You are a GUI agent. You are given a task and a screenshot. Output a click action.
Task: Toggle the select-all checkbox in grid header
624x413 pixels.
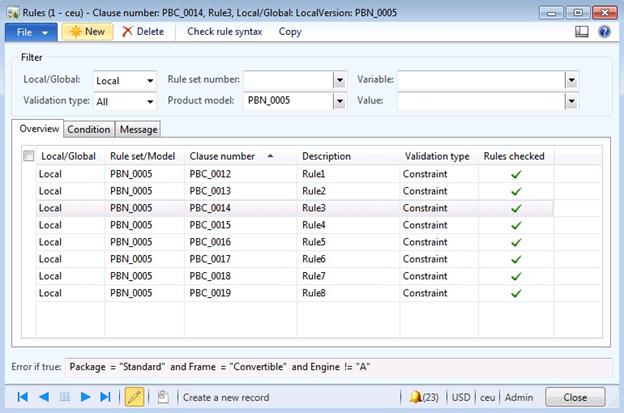pos(29,156)
